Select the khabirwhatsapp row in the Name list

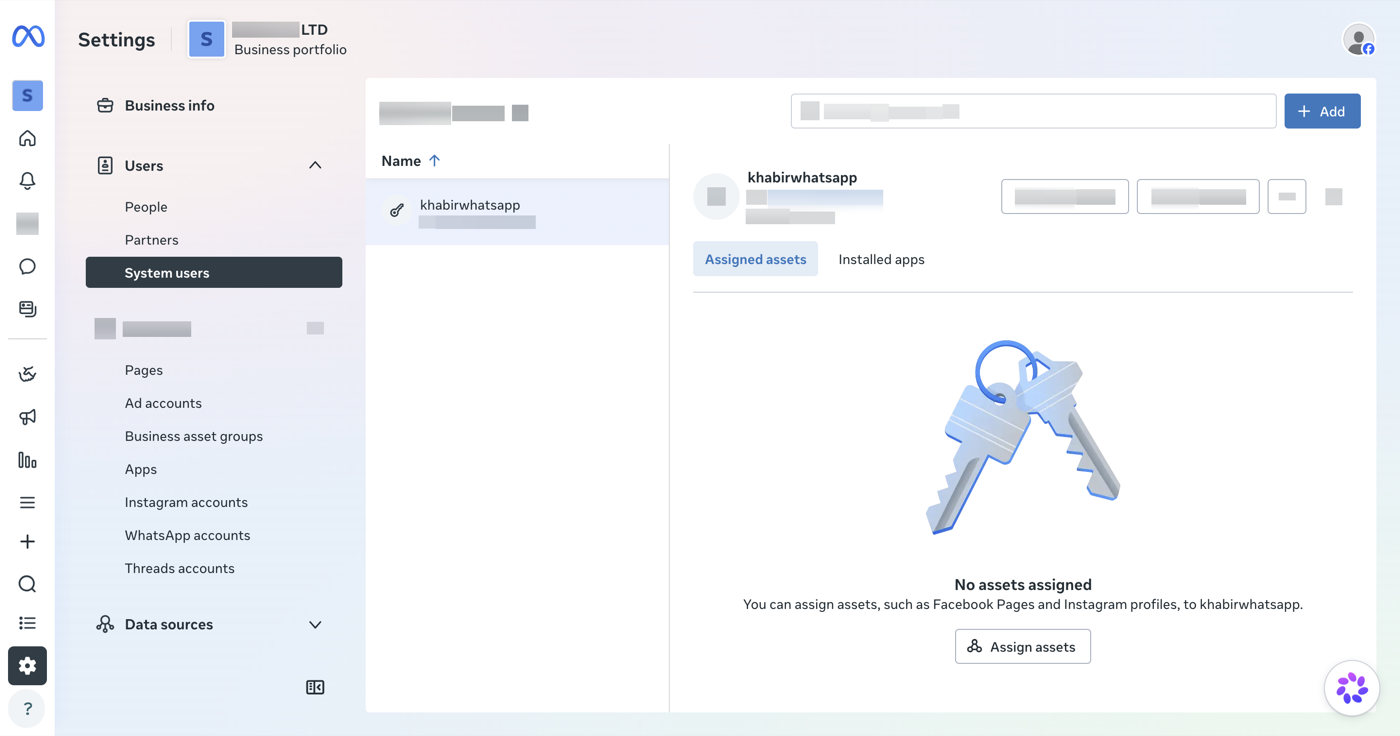point(517,212)
